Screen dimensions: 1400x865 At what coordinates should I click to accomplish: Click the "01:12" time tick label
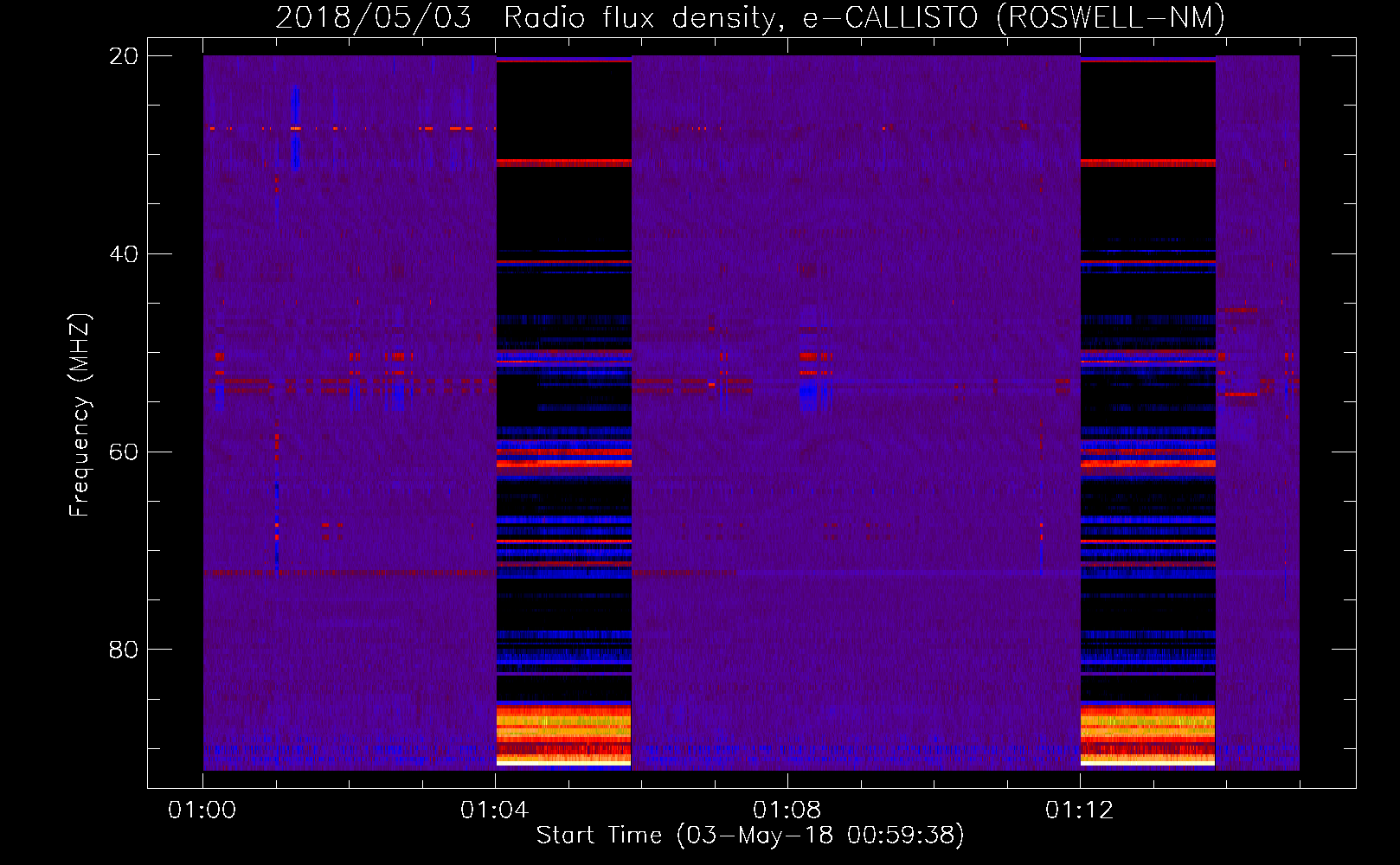[x=1080, y=811]
